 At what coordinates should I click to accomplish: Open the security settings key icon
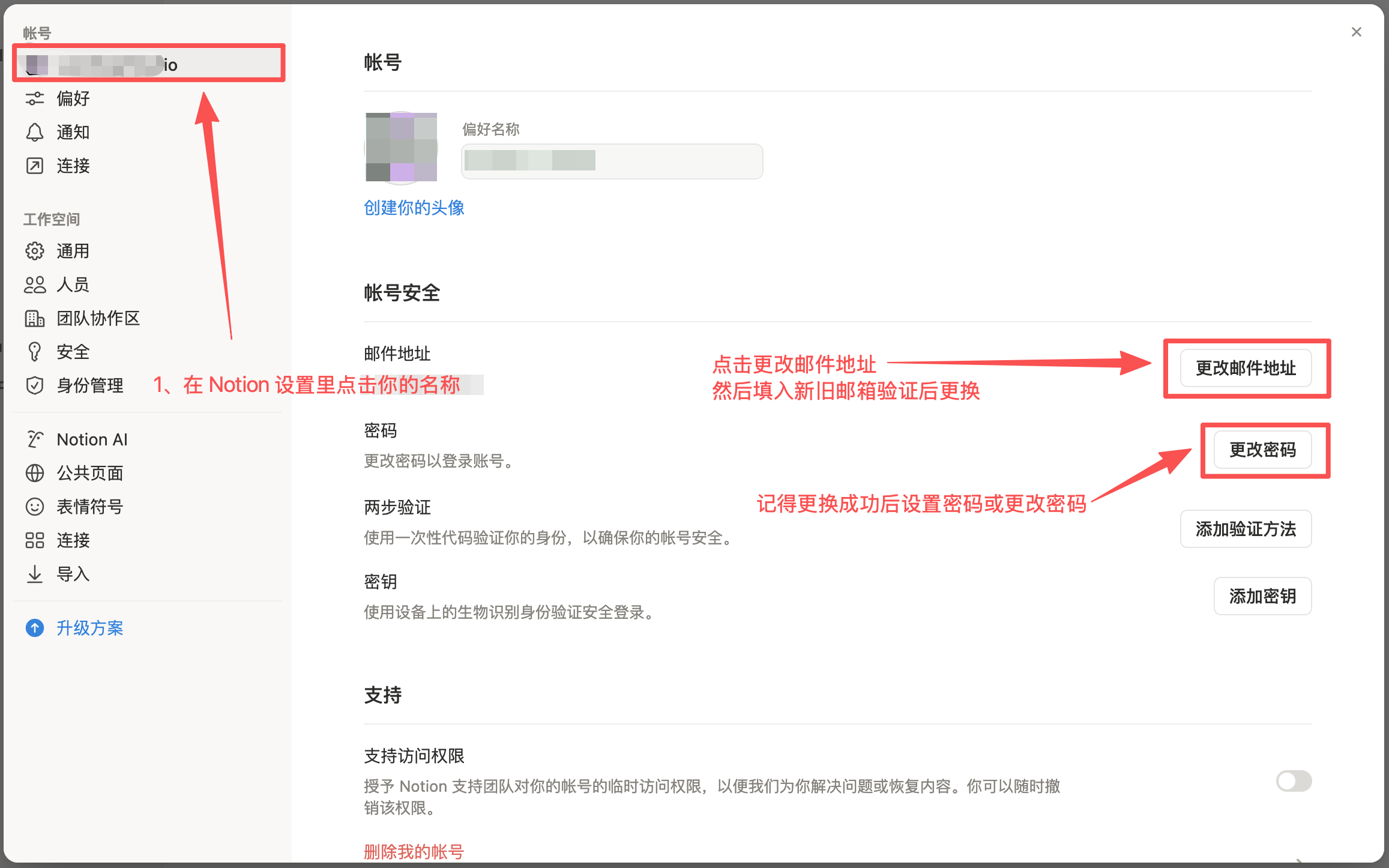[35, 352]
